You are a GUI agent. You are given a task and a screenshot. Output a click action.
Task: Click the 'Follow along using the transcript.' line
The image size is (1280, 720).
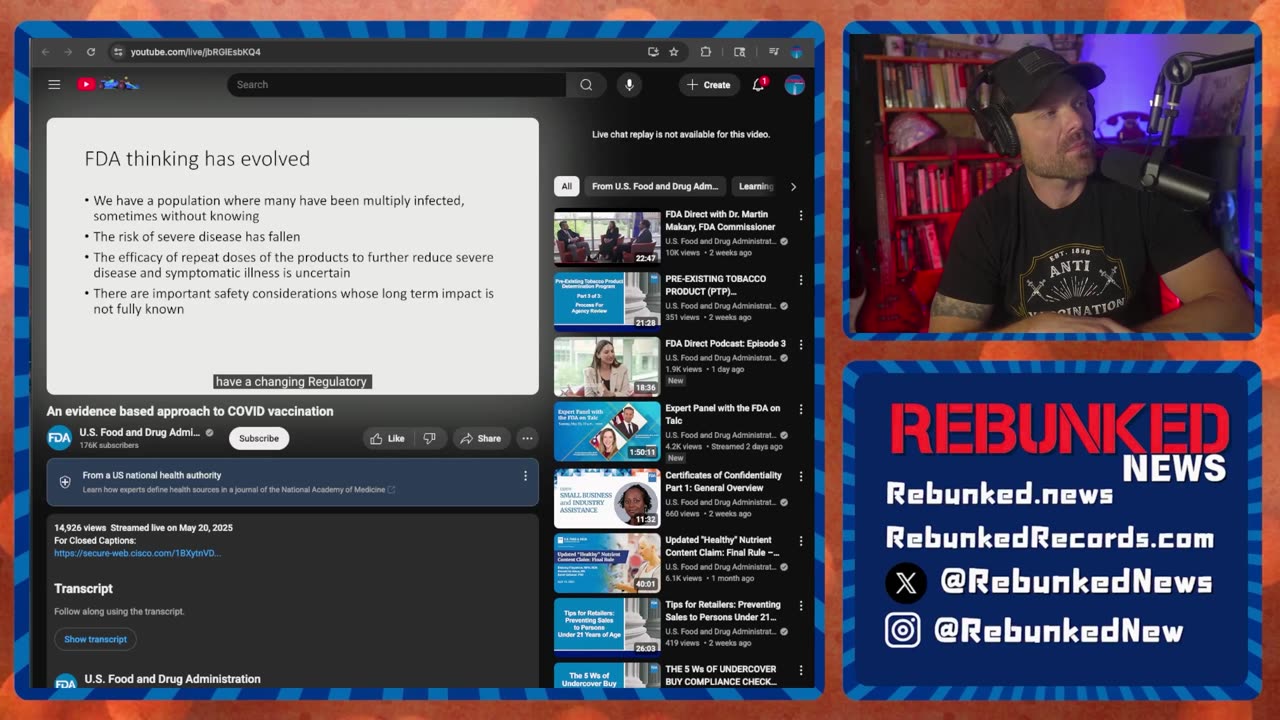pos(119,611)
